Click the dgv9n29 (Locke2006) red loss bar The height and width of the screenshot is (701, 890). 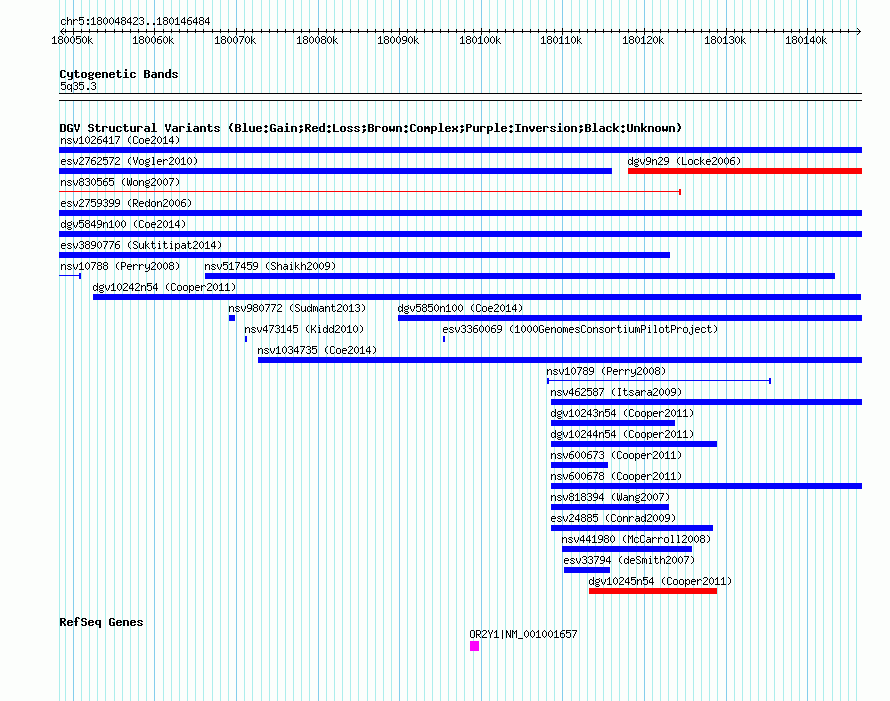point(745,171)
